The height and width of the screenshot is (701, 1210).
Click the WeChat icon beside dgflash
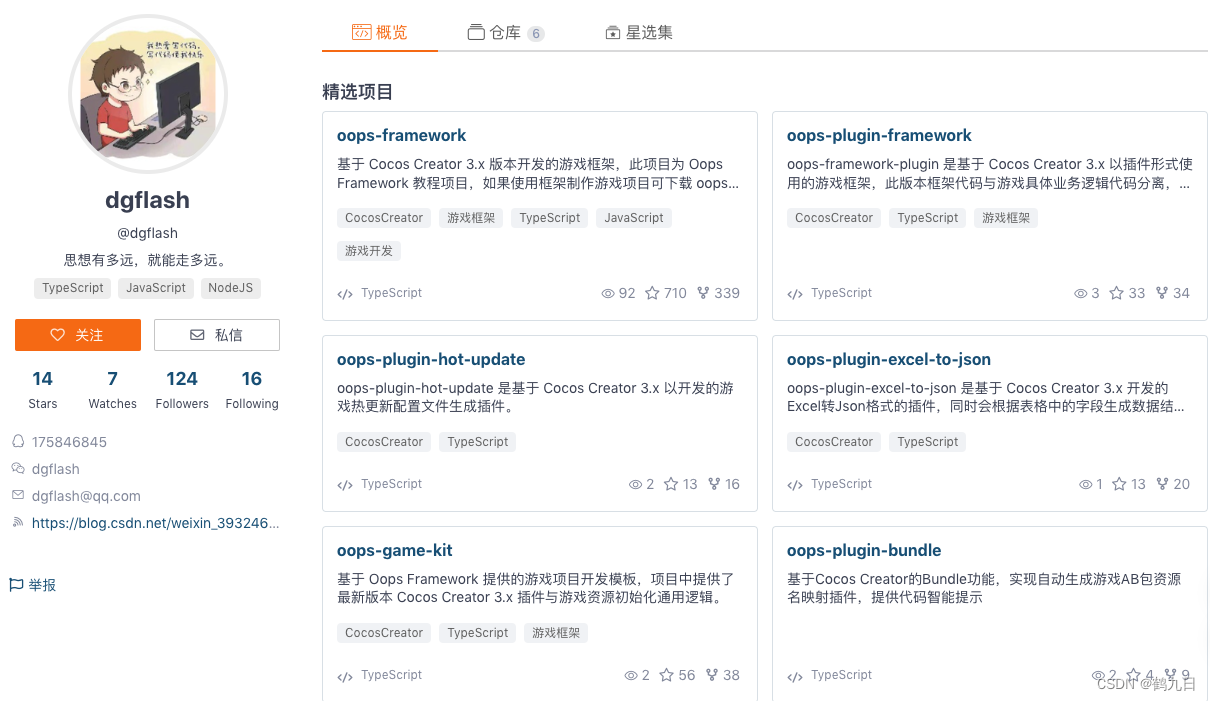click(x=17, y=468)
